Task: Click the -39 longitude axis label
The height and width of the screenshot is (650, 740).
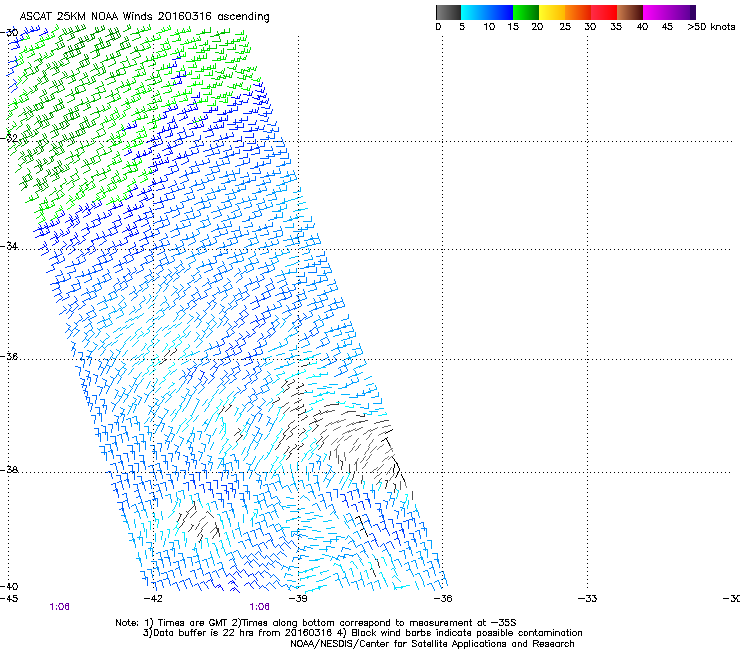Action: tap(298, 599)
